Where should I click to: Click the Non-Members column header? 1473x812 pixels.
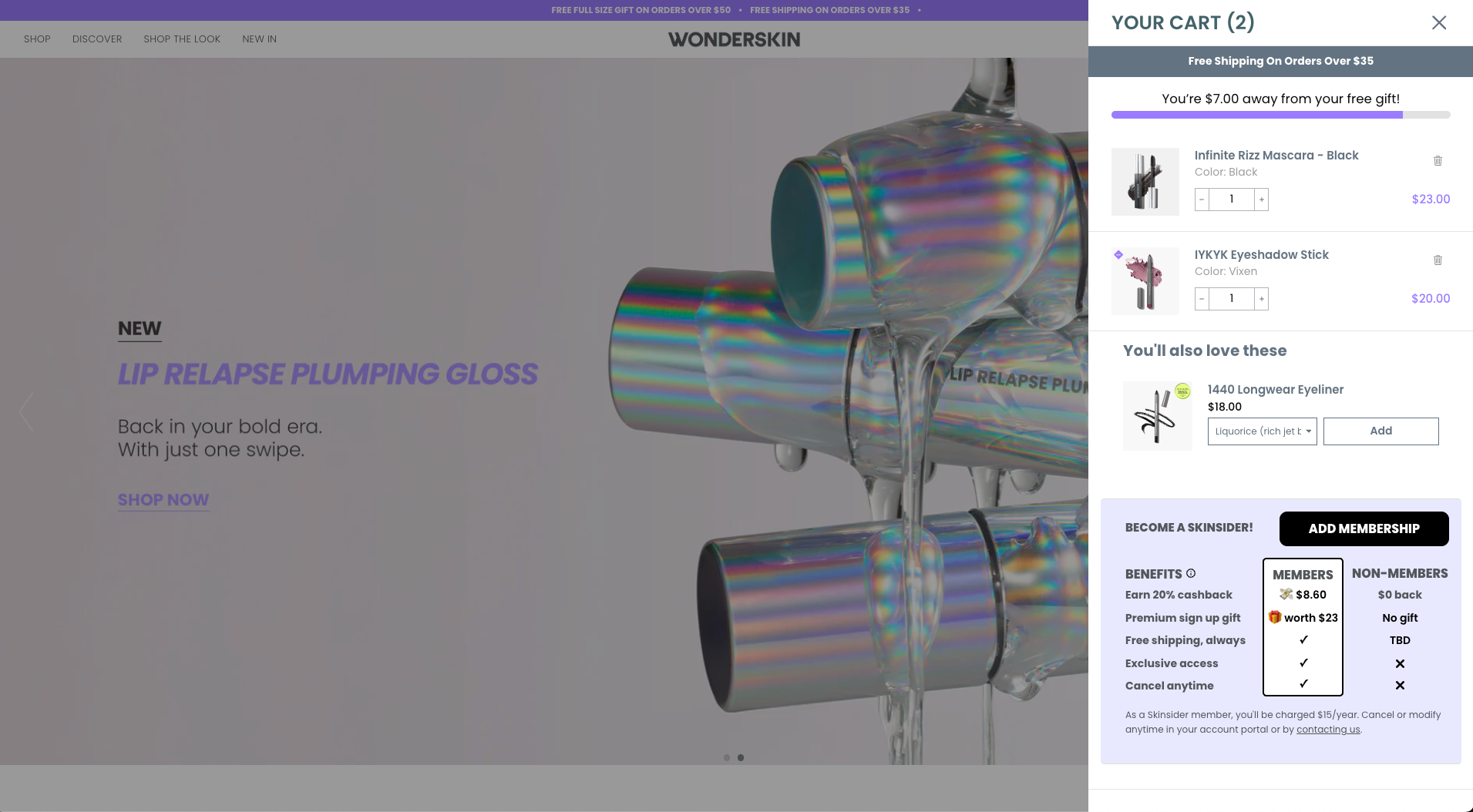(1400, 573)
